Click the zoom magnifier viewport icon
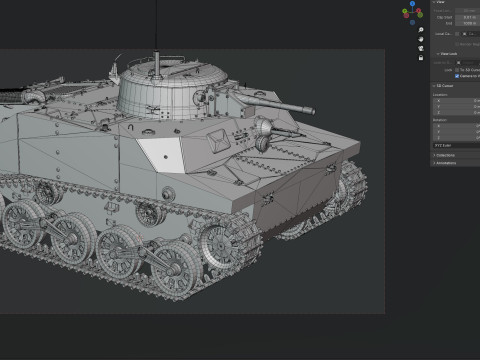Screen dimensions: 480x360 (x=421, y=30)
